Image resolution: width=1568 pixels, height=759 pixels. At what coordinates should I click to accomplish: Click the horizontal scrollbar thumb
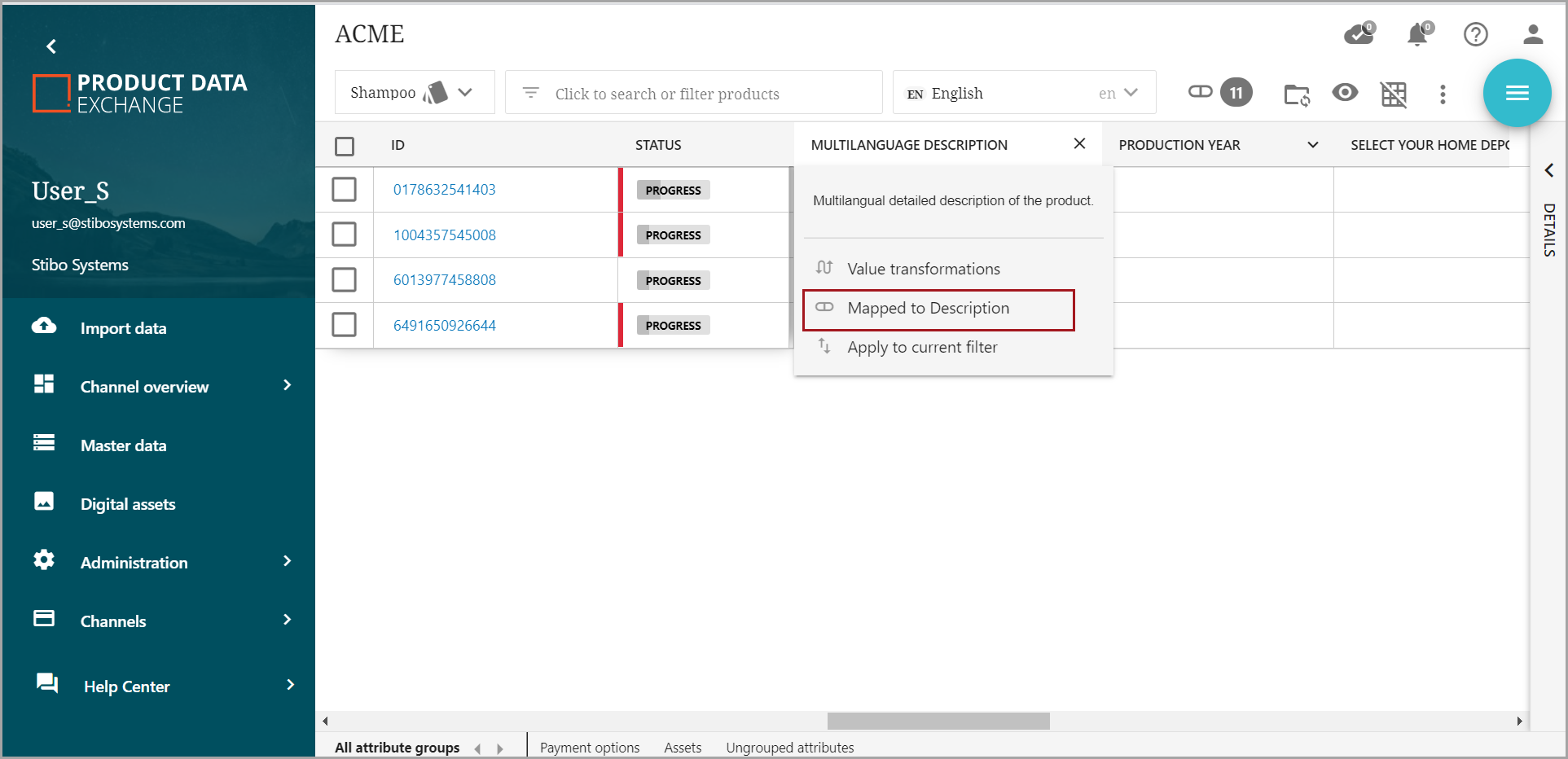tap(938, 722)
